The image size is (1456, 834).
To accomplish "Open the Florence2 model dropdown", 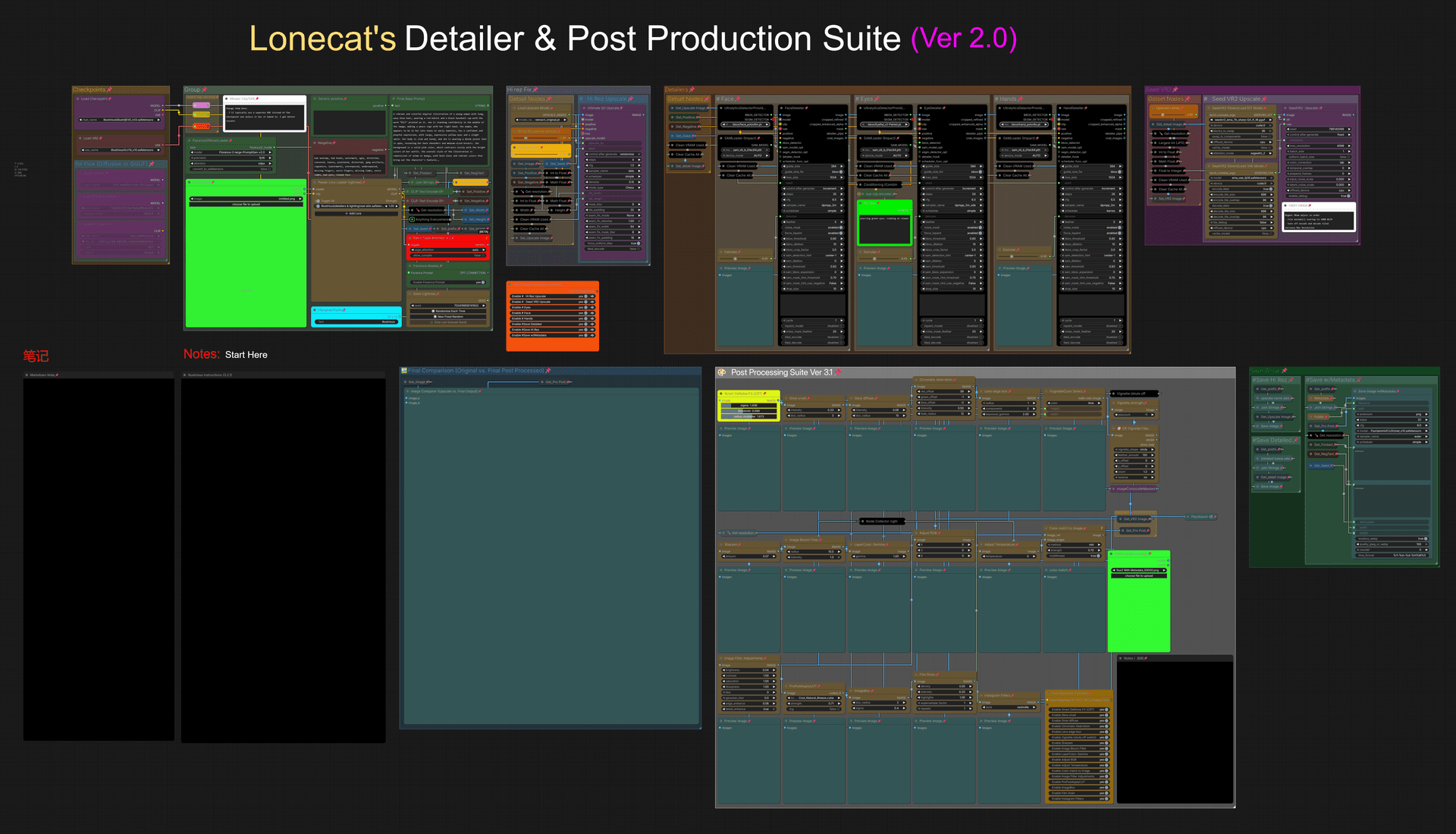I will pyautogui.click(x=231, y=152).
